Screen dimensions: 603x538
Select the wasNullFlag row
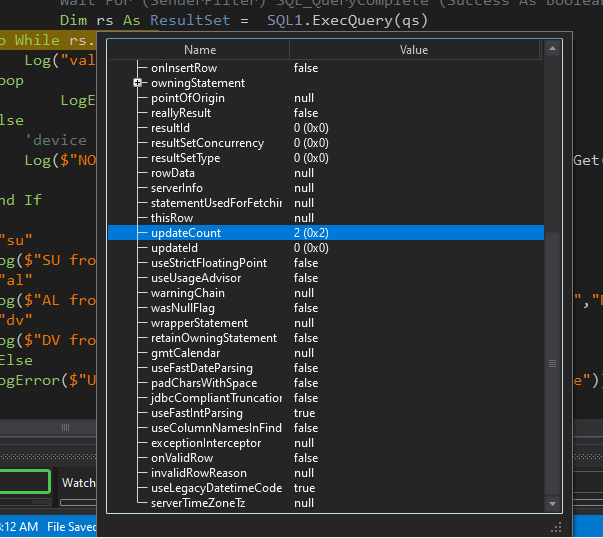coord(326,308)
